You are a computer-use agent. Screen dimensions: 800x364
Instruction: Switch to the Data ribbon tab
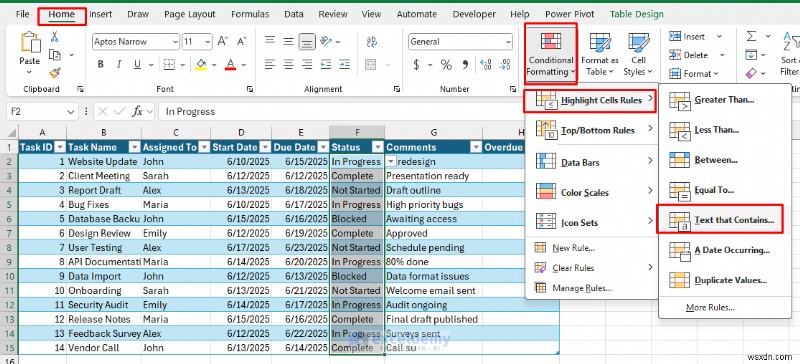tap(294, 14)
